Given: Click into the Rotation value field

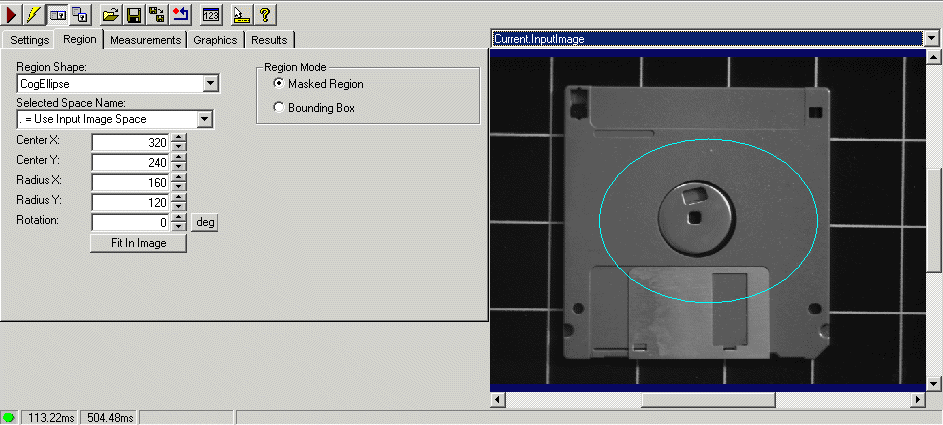Looking at the screenshot, I should tap(131, 222).
